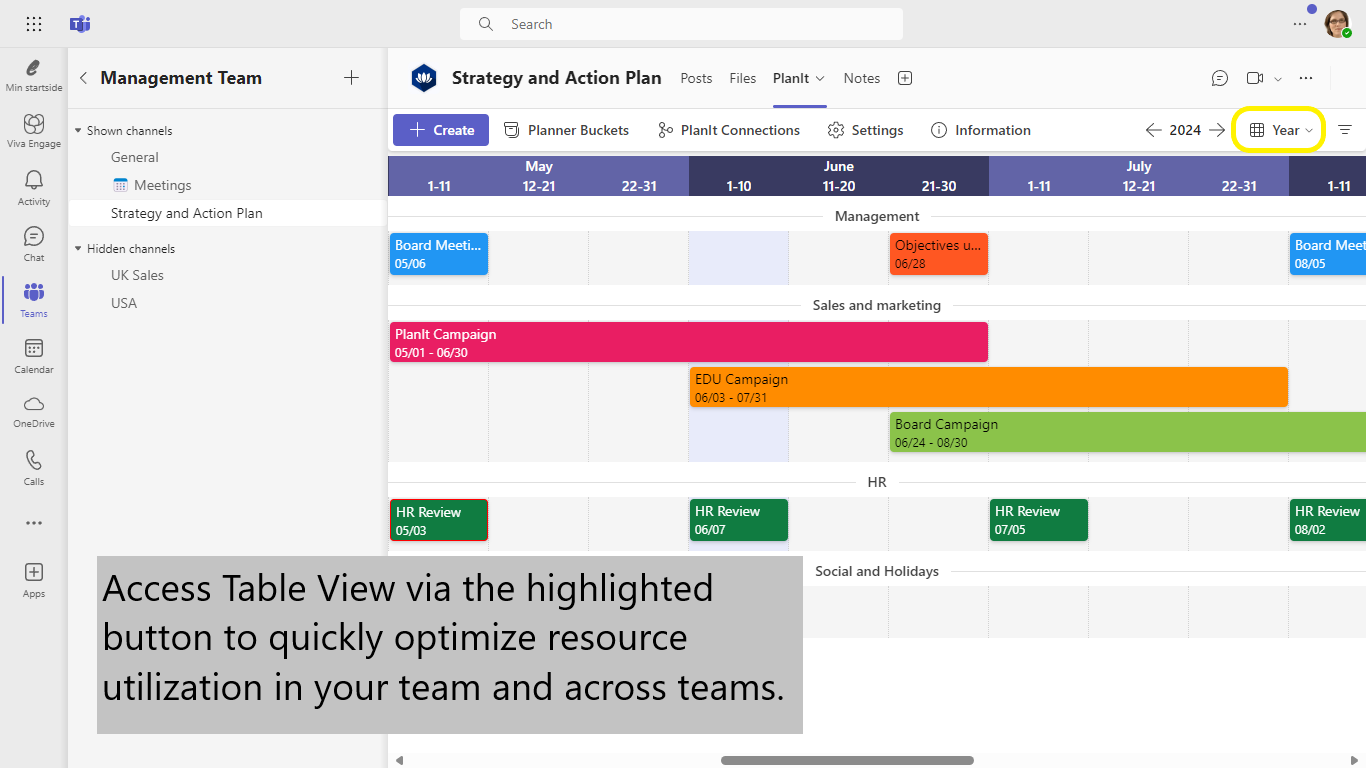Switch to the Notes tab
This screenshot has width=1366, height=768.
(x=862, y=78)
